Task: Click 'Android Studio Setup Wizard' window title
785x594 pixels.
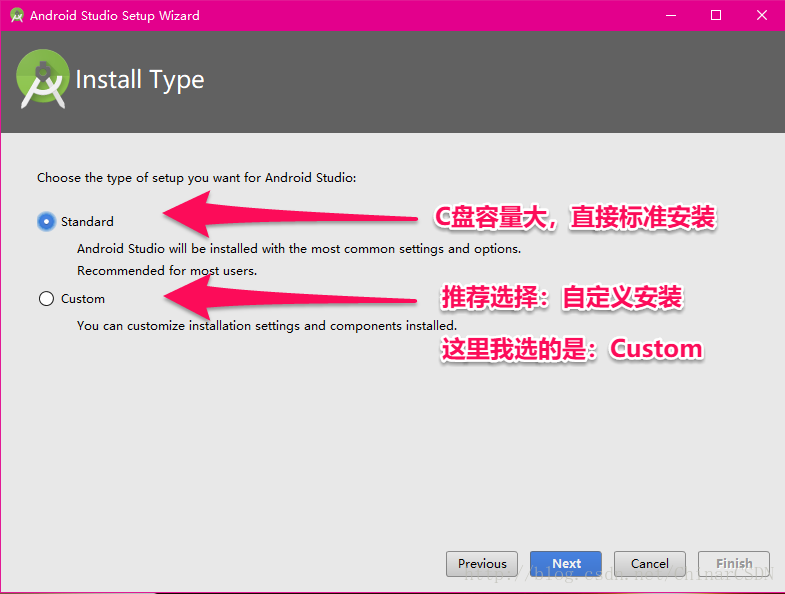Action: (x=115, y=16)
